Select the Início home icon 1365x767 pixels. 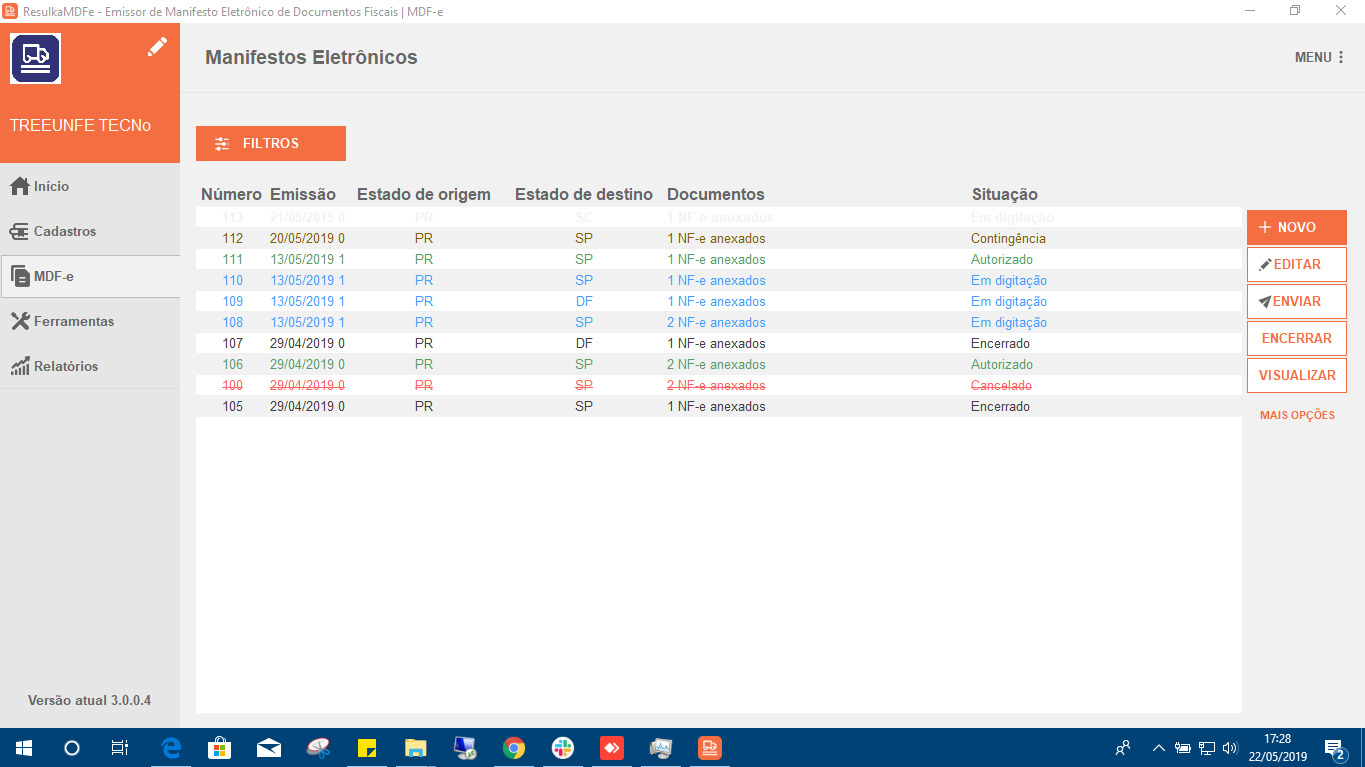pos(18,186)
